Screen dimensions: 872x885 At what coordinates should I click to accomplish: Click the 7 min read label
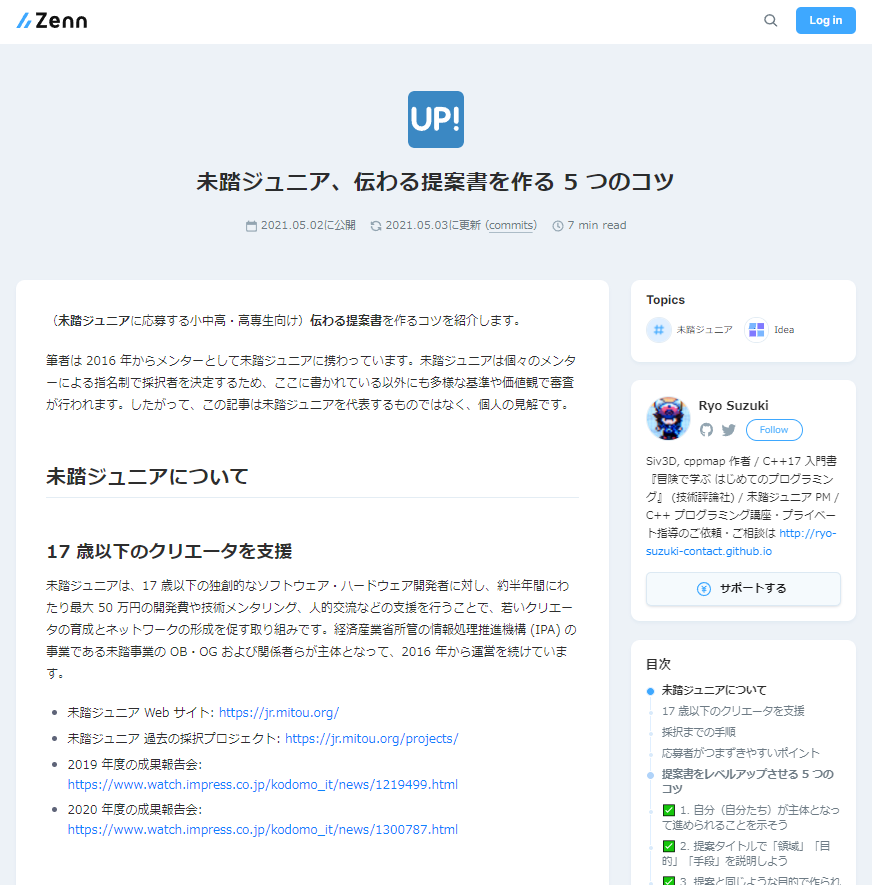click(x=597, y=225)
